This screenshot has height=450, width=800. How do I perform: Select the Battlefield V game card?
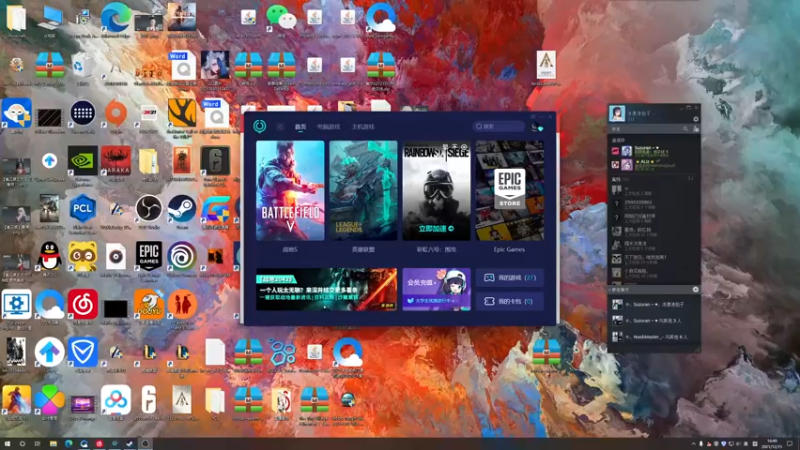290,190
